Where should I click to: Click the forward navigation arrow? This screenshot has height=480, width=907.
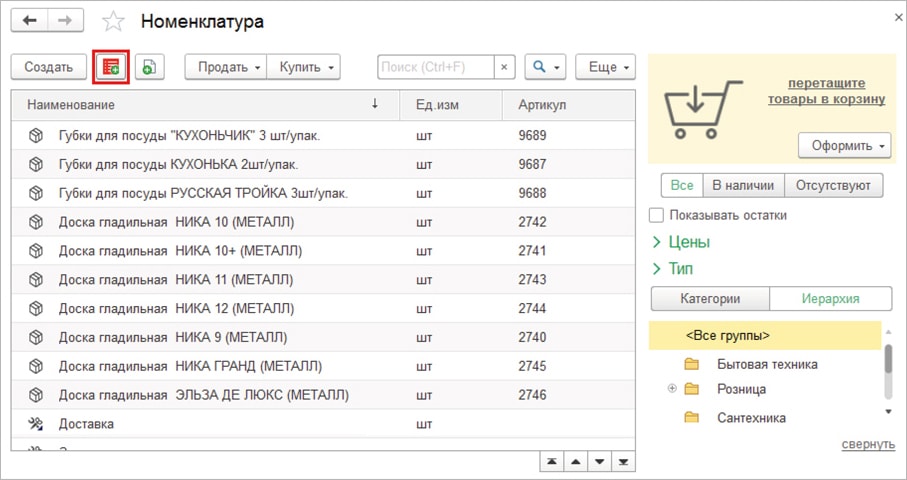point(65,21)
